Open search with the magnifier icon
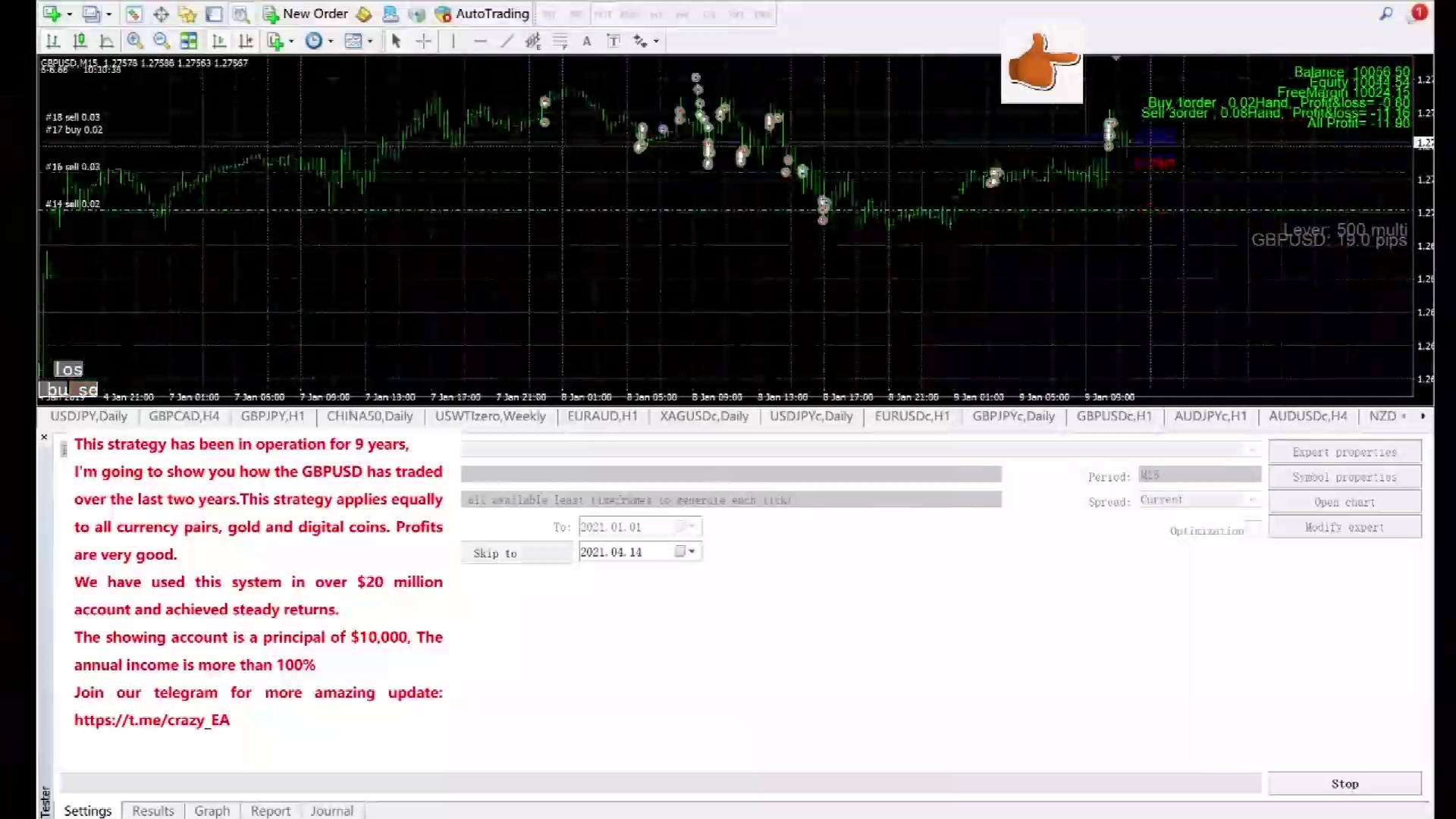This screenshot has width=1456, height=819. pyautogui.click(x=1385, y=14)
